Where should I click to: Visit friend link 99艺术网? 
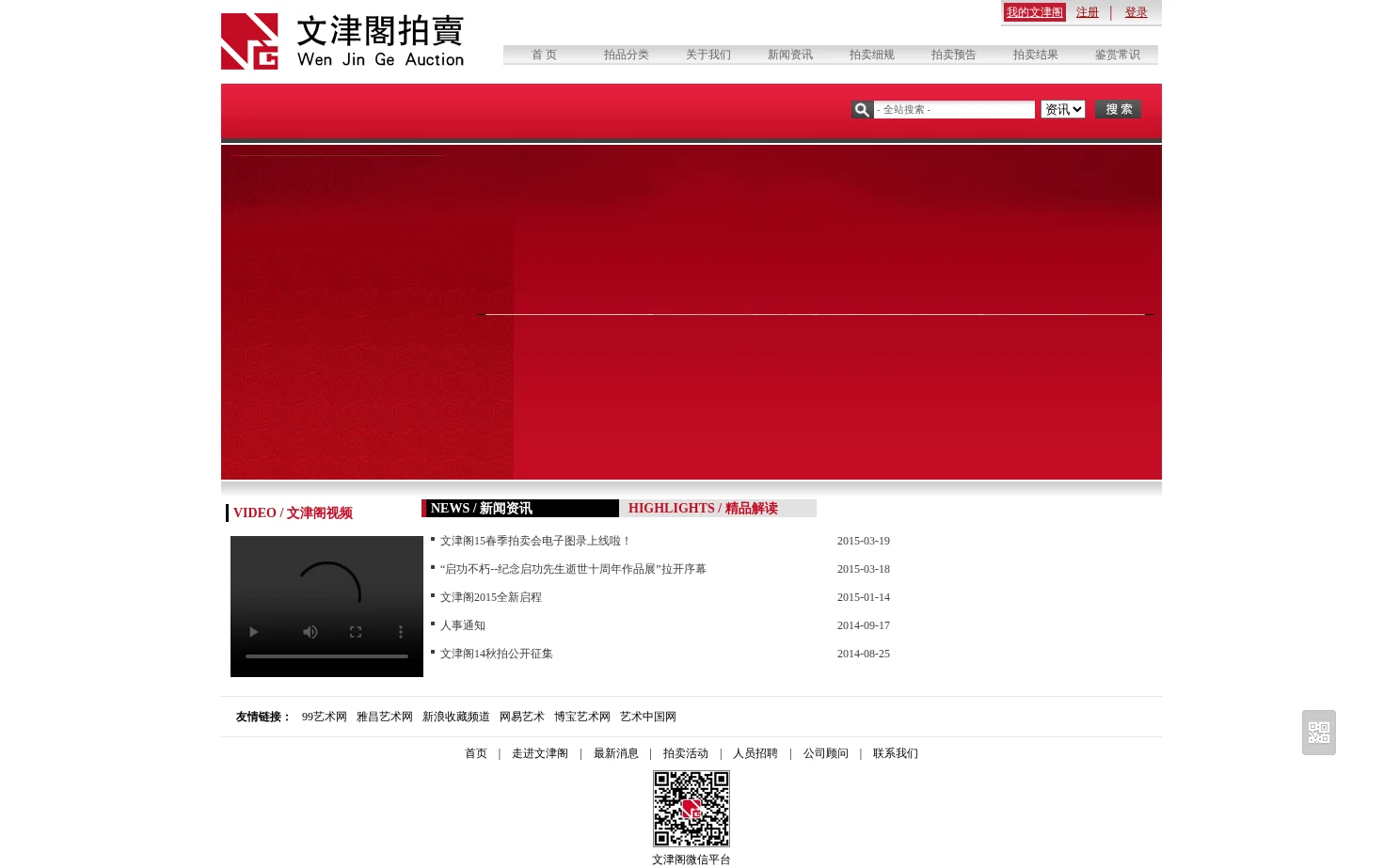tap(325, 717)
